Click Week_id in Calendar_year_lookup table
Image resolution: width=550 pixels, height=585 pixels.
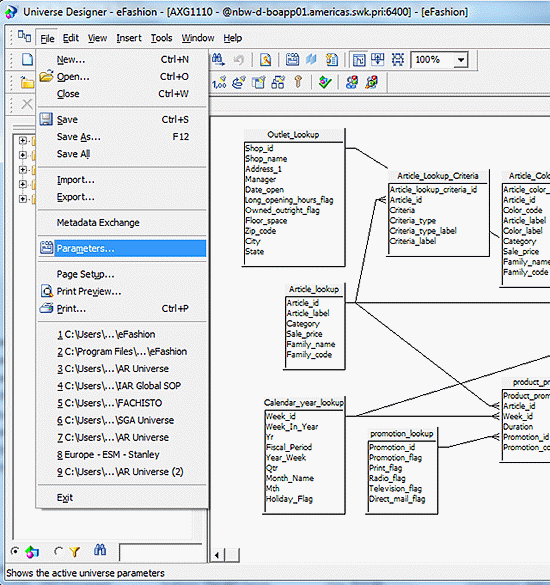pyautogui.click(x=280, y=416)
